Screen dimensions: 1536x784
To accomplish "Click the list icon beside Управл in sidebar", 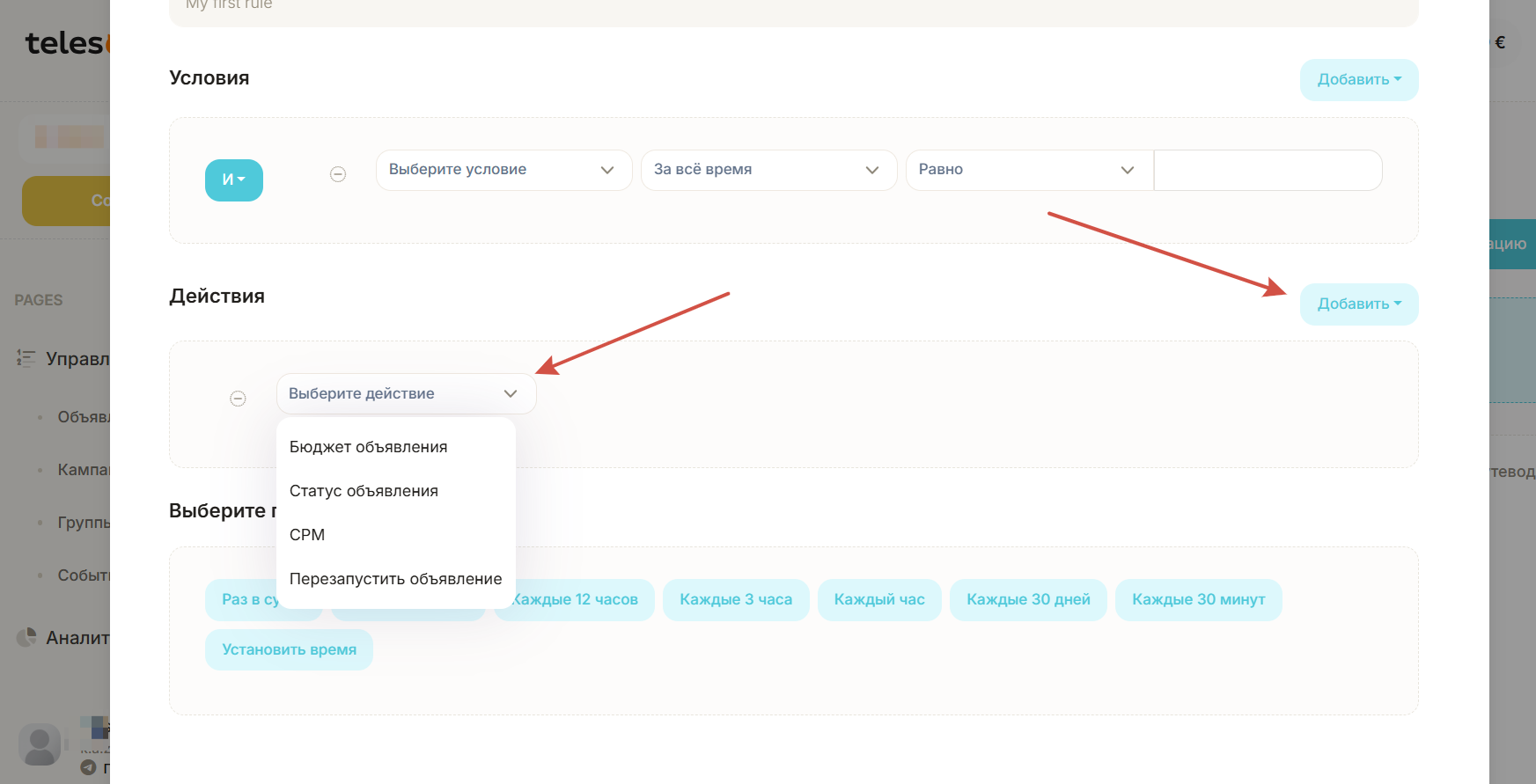I will point(26,358).
